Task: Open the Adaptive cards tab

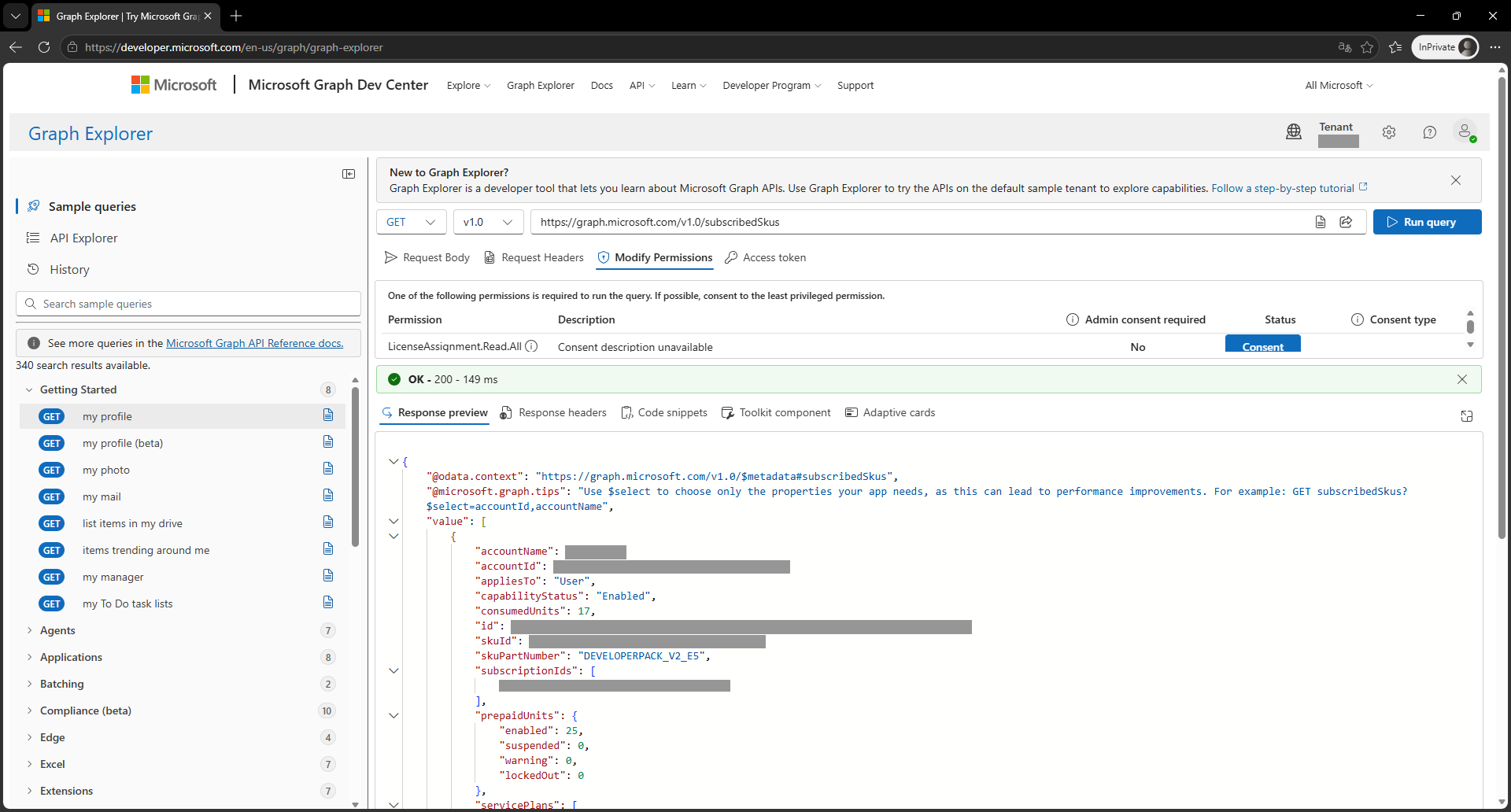Action: tap(890, 412)
